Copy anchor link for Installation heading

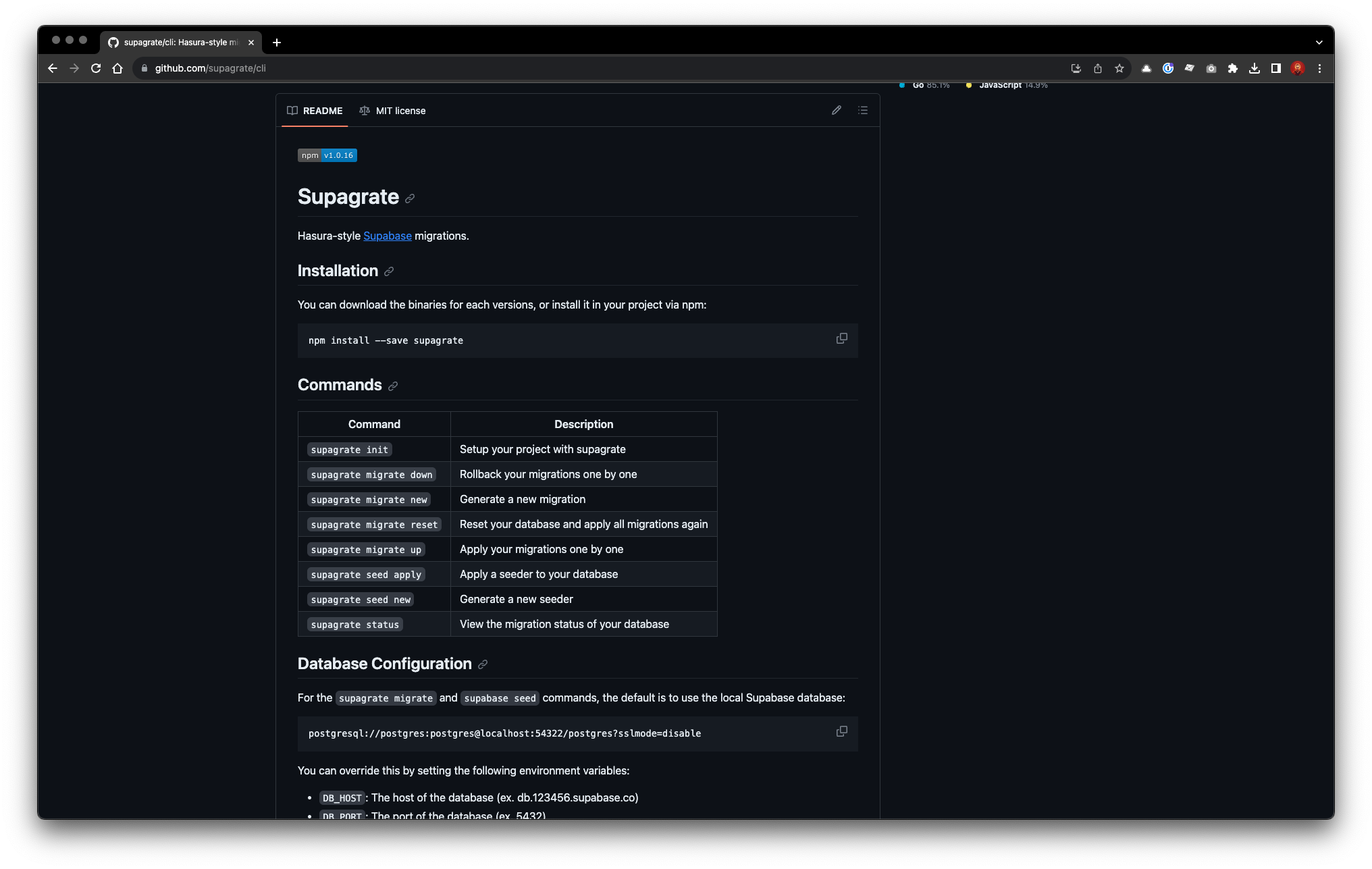click(389, 271)
